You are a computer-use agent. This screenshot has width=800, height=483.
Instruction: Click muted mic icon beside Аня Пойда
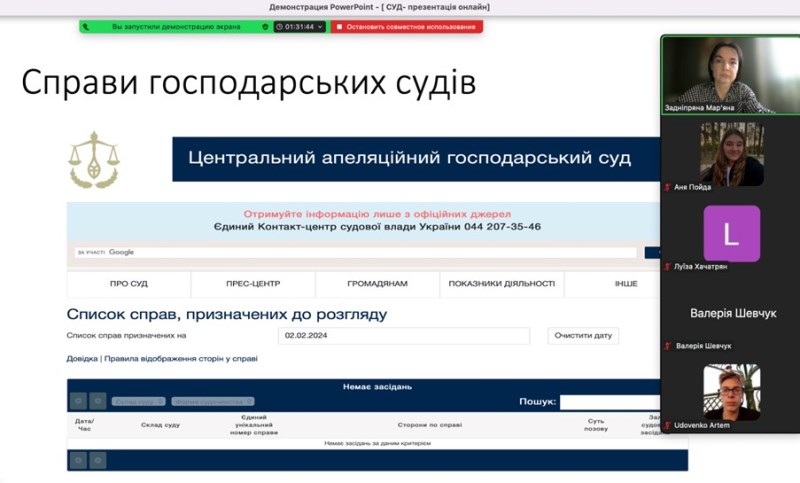click(x=667, y=187)
